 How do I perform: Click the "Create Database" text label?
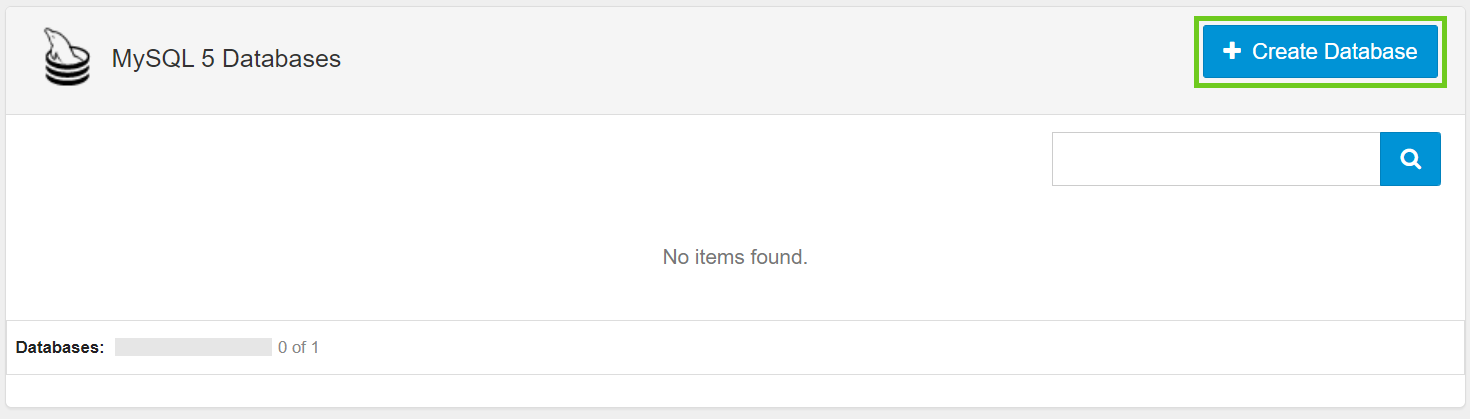[x=1334, y=51]
